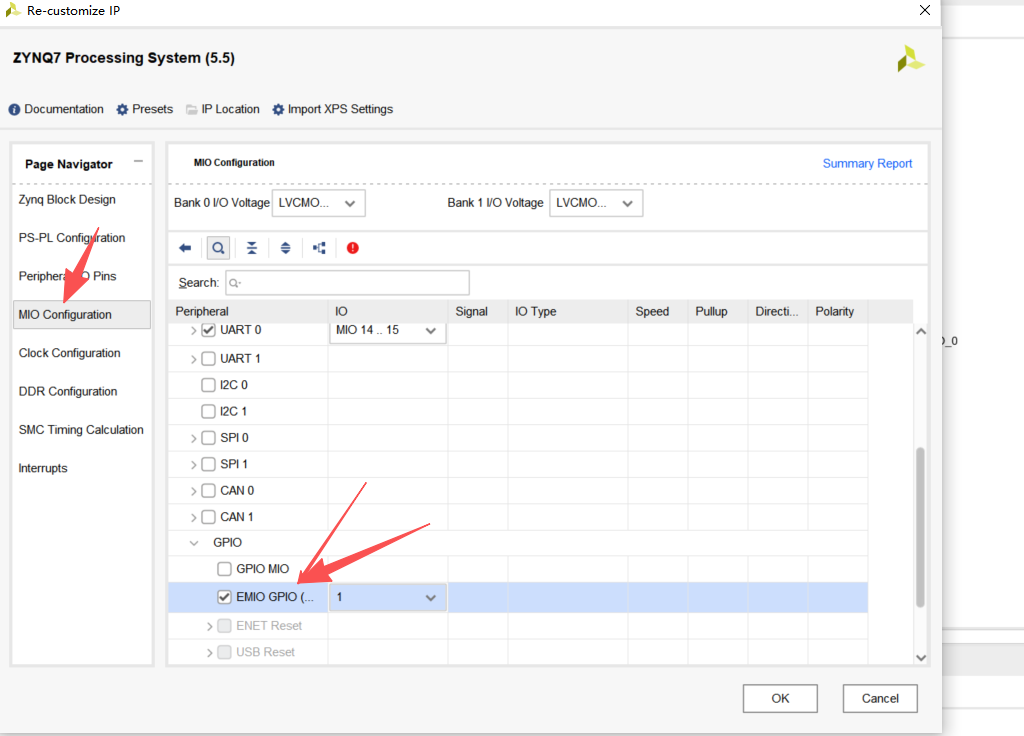Click the Expand All toolbar icon
This screenshot has width=1024, height=736.
(x=285, y=248)
